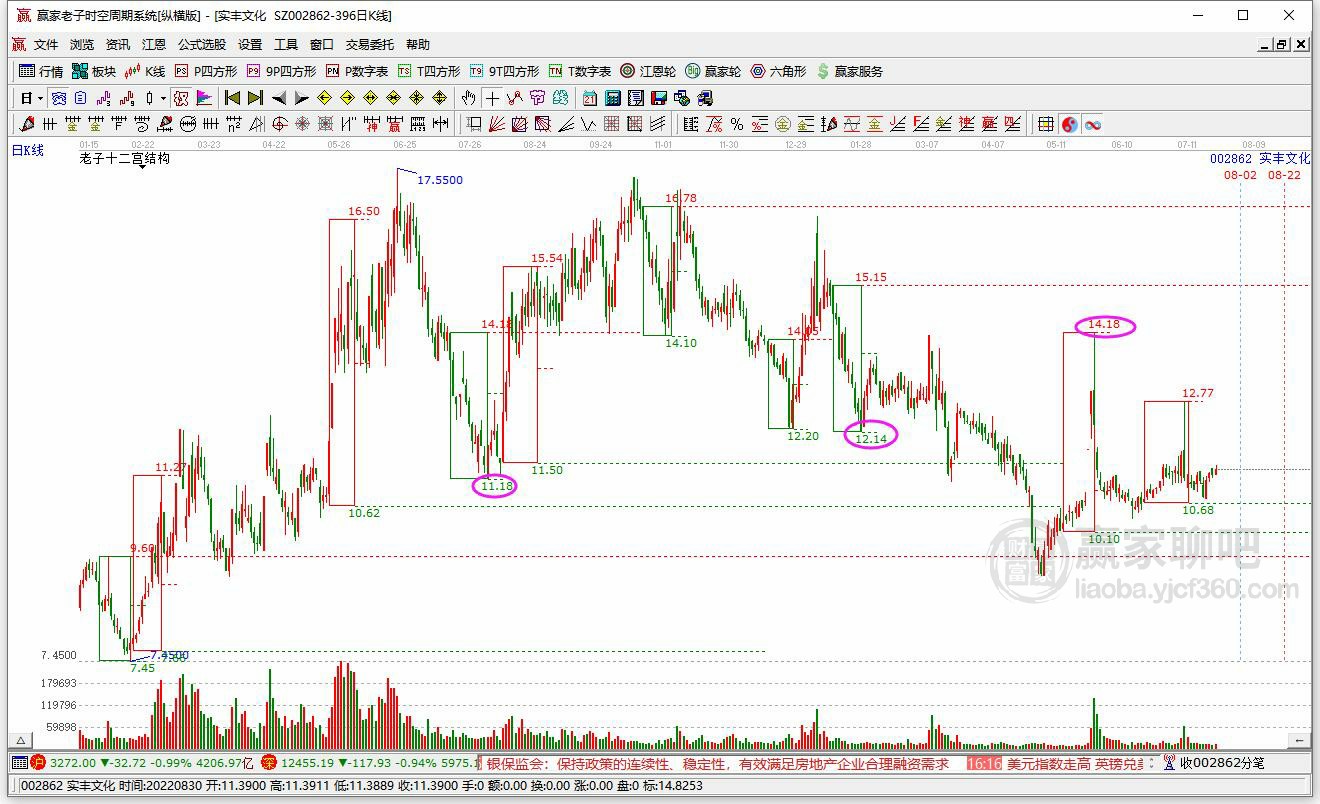Toggle the crosshair cursor tool
Image resolution: width=1320 pixels, height=804 pixels.
492,98
